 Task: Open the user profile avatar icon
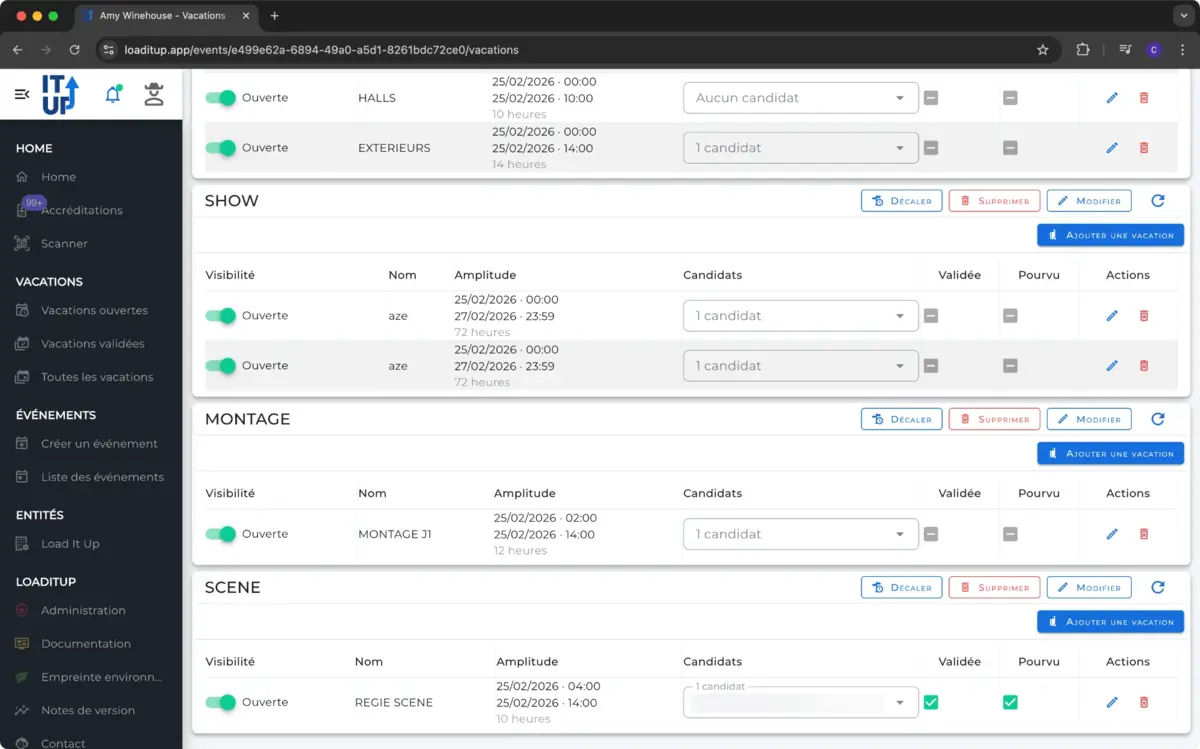153,95
